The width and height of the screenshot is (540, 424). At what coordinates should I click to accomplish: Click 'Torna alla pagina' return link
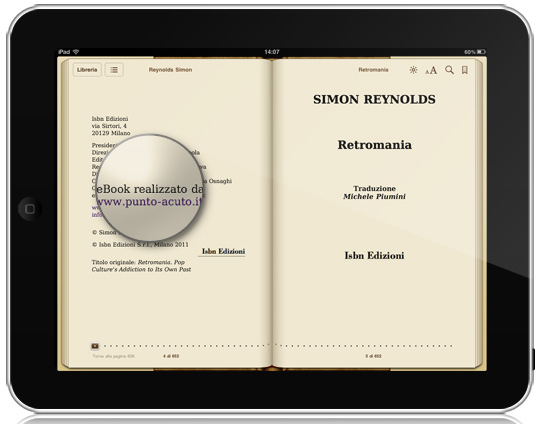113,356
